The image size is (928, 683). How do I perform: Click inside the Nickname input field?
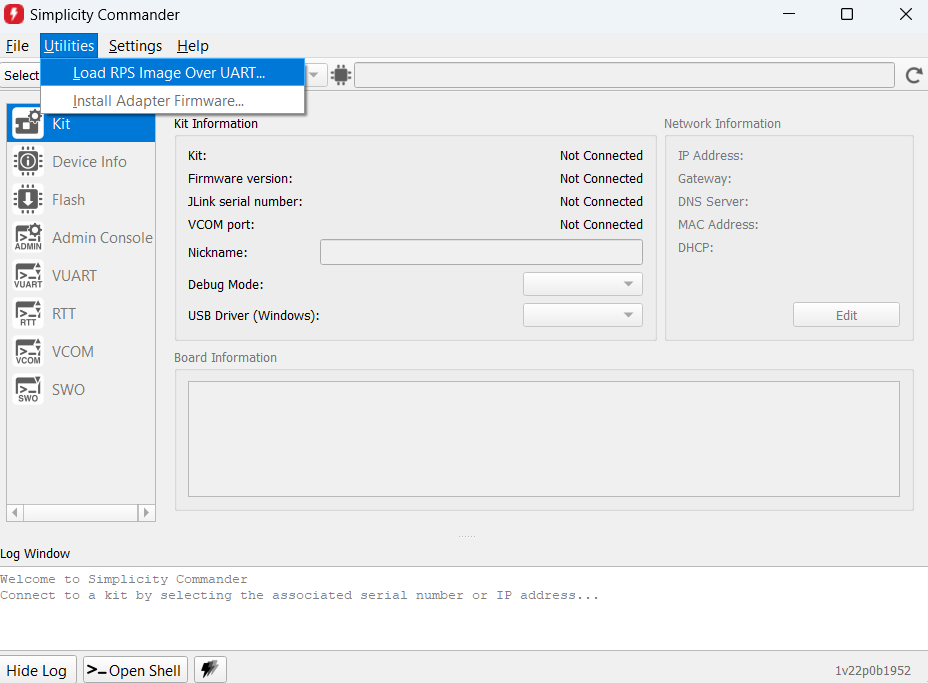click(481, 251)
